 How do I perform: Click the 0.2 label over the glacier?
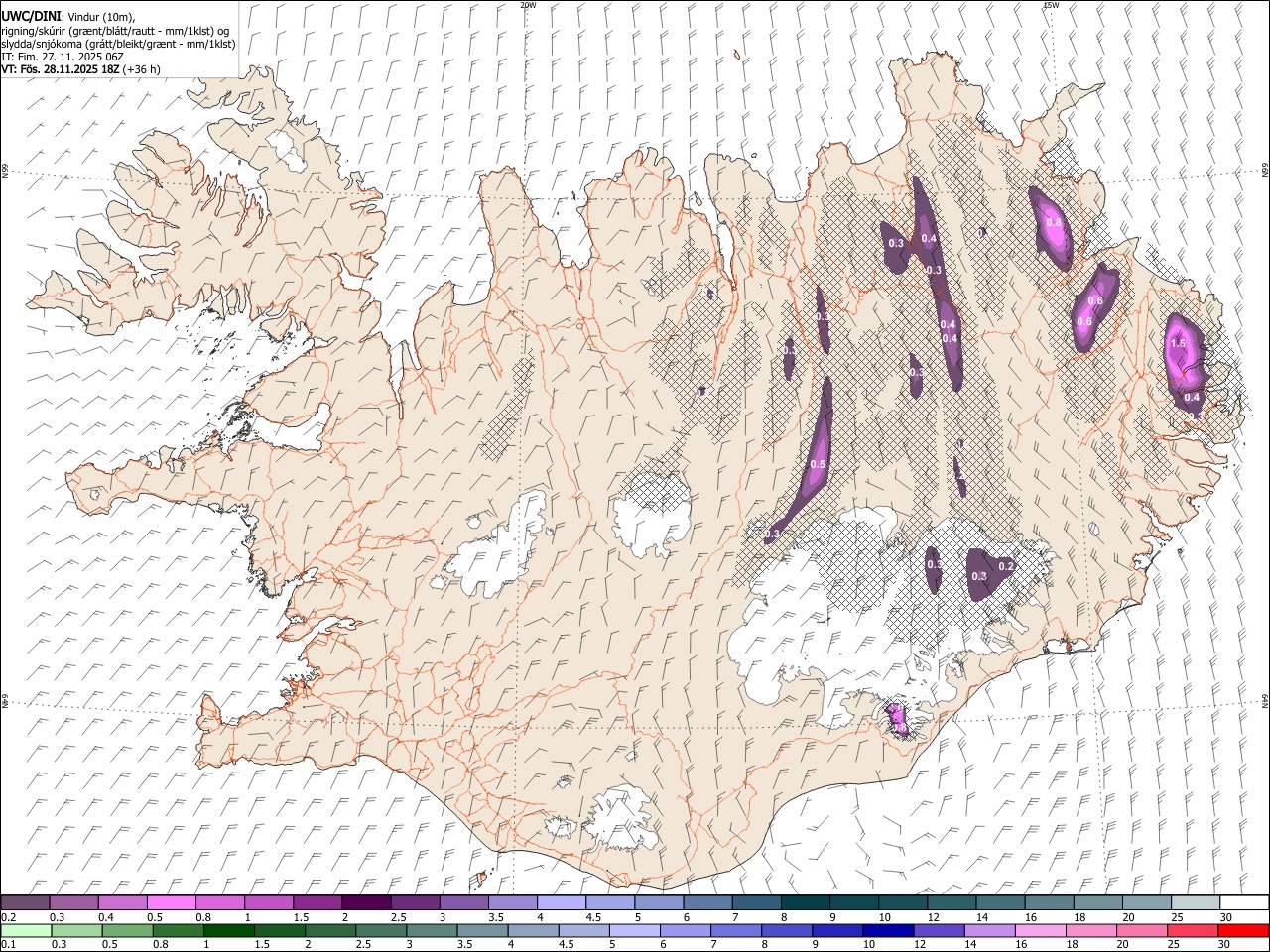[x=1006, y=566]
